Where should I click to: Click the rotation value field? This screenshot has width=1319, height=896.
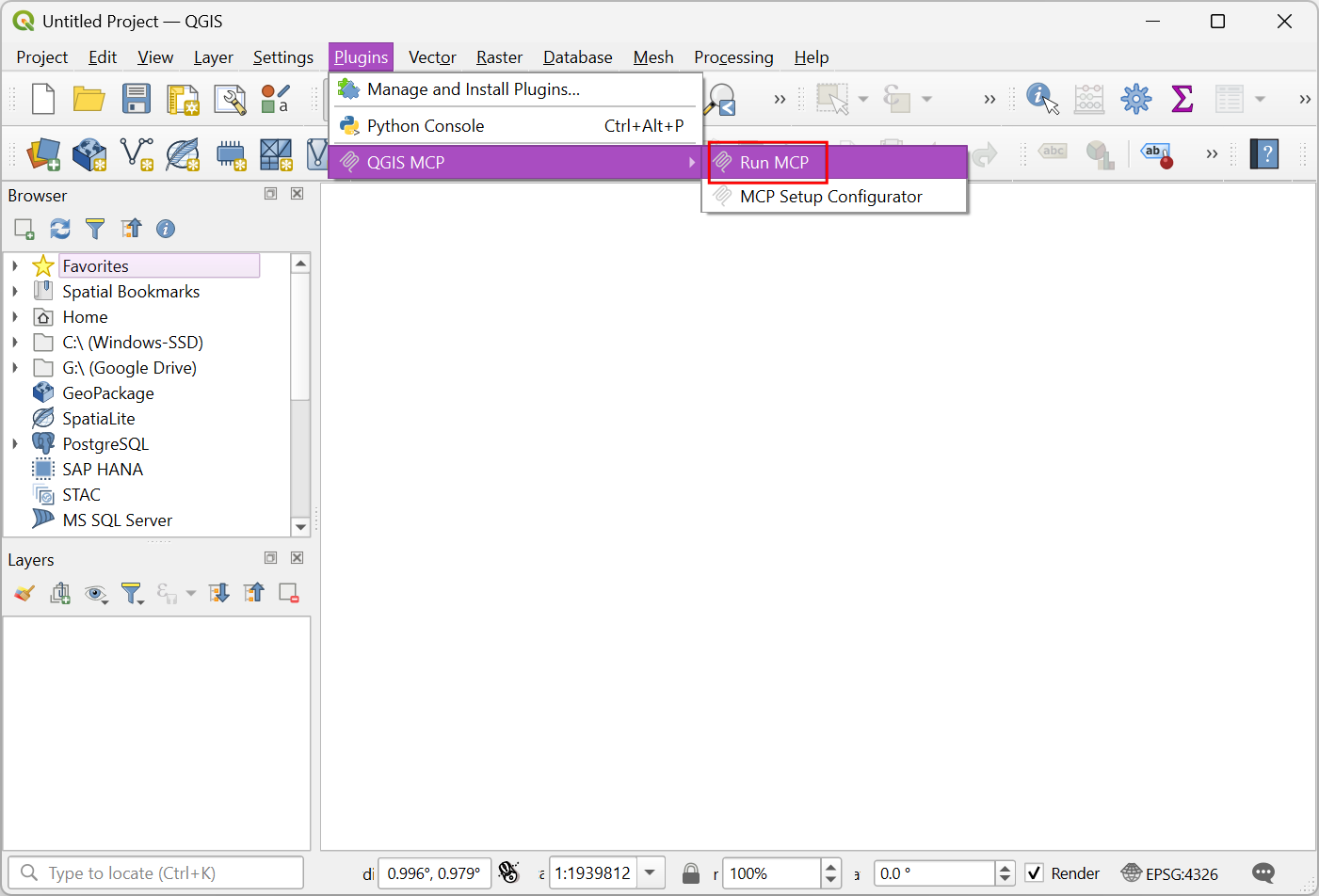pos(934,873)
